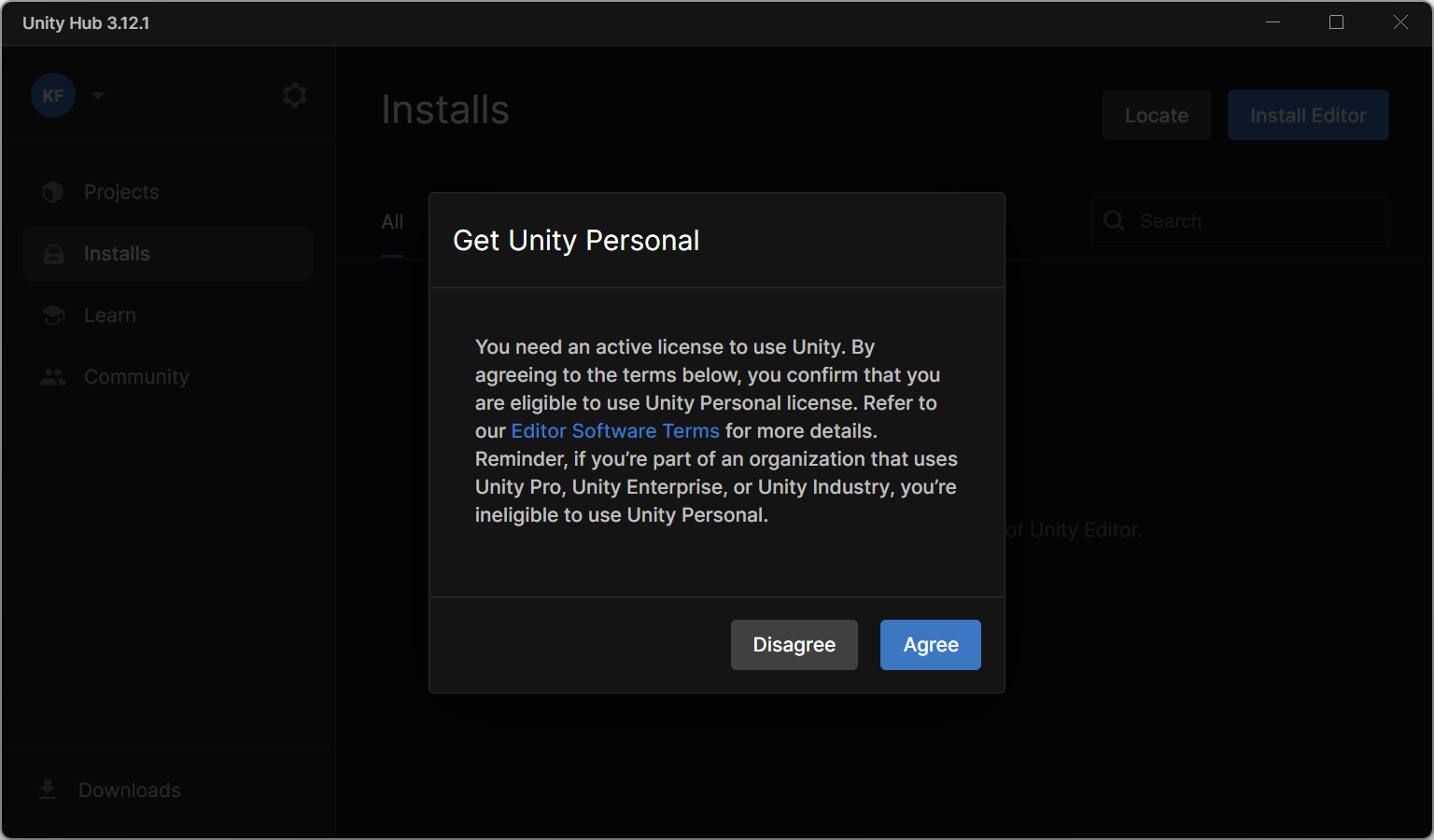
Task: Click the Community people icon
Action: [53, 377]
